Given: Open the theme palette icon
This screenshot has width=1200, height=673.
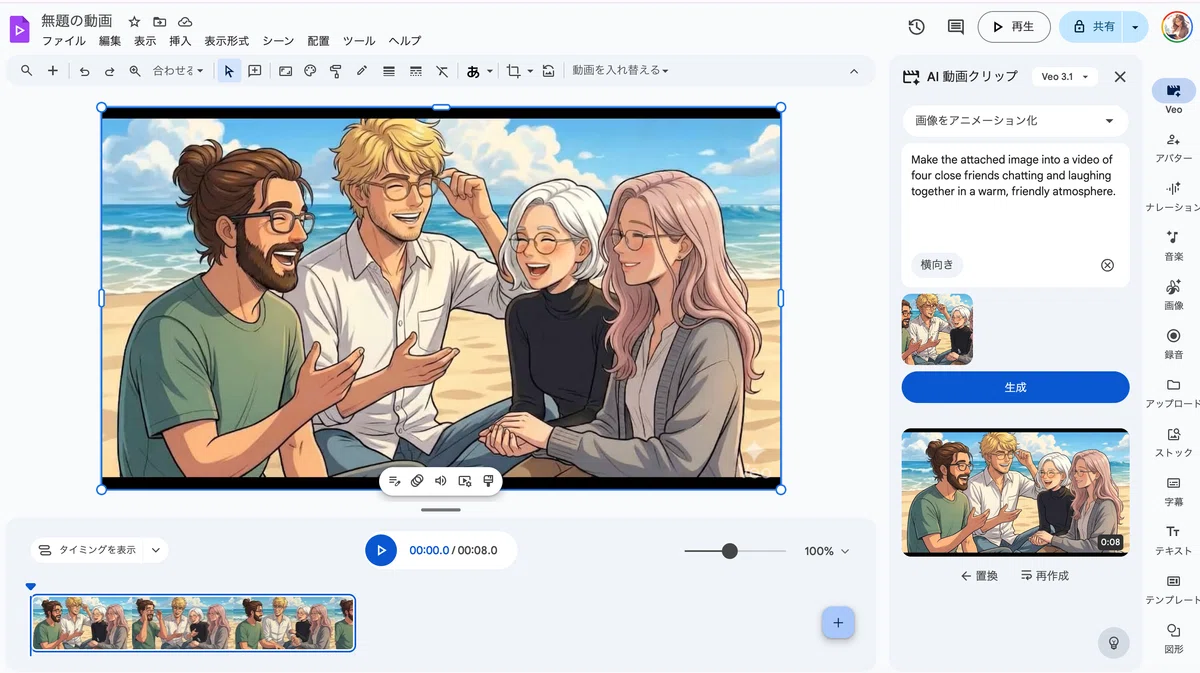Looking at the screenshot, I should [x=310, y=71].
